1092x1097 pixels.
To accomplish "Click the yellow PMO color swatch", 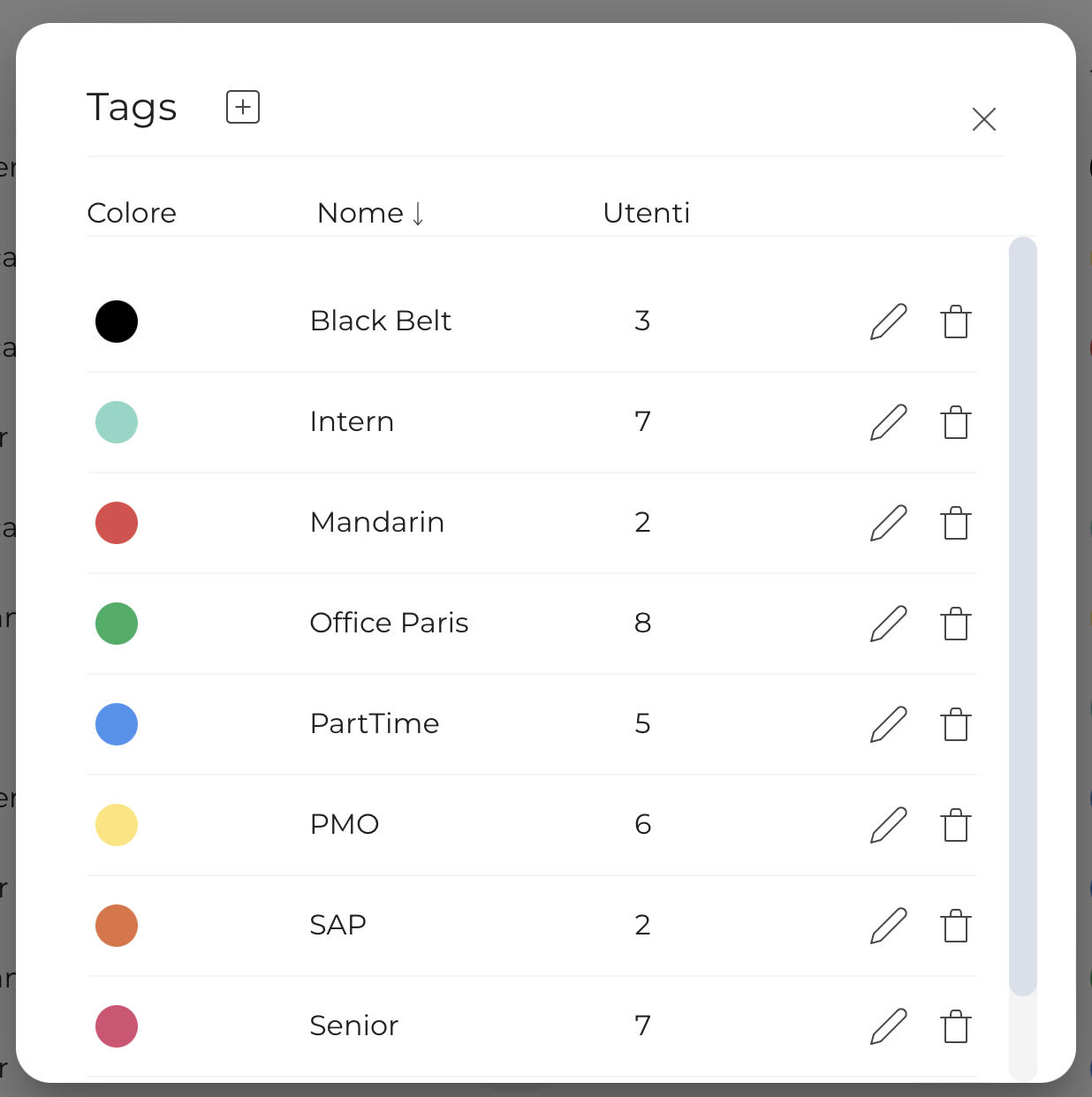I will coord(117,825).
